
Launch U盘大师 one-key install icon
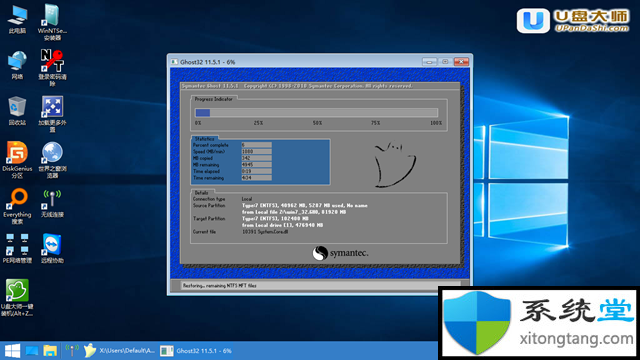tap(17, 298)
